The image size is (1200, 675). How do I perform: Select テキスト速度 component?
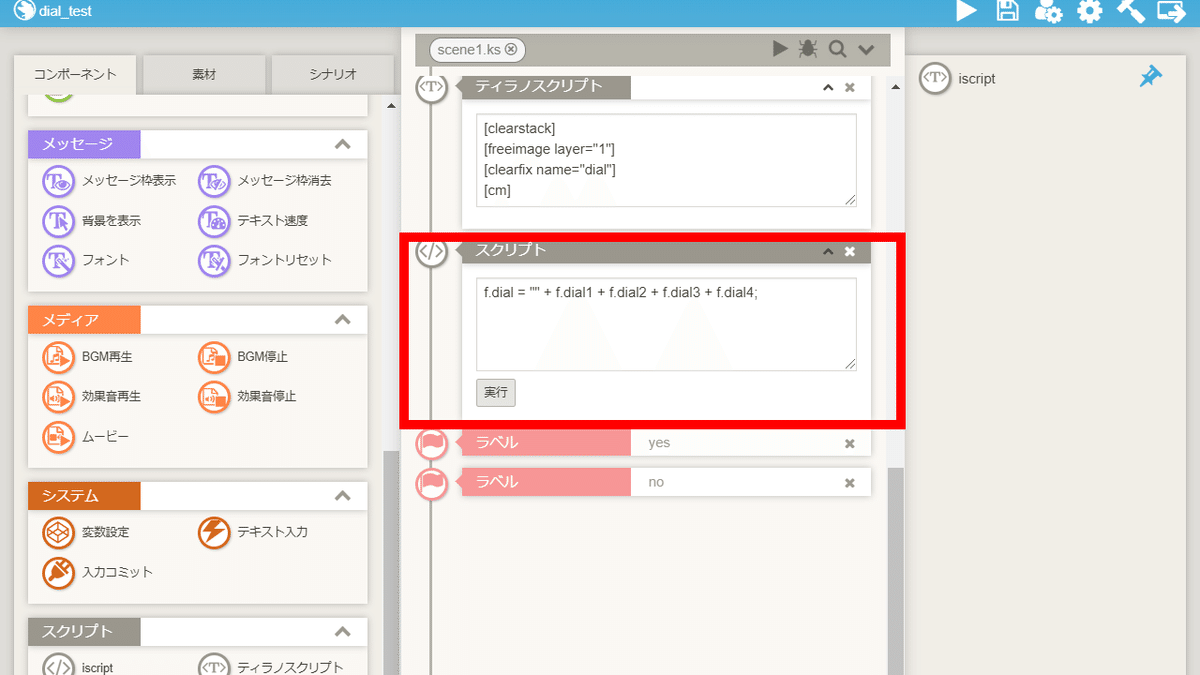point(254,221)
